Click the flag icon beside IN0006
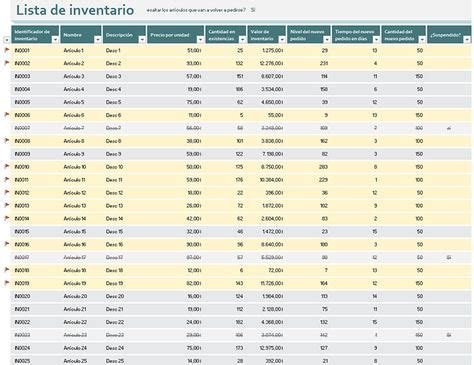Screen dimensions: 474x365 pyautogui.click(x=7, y=115)
